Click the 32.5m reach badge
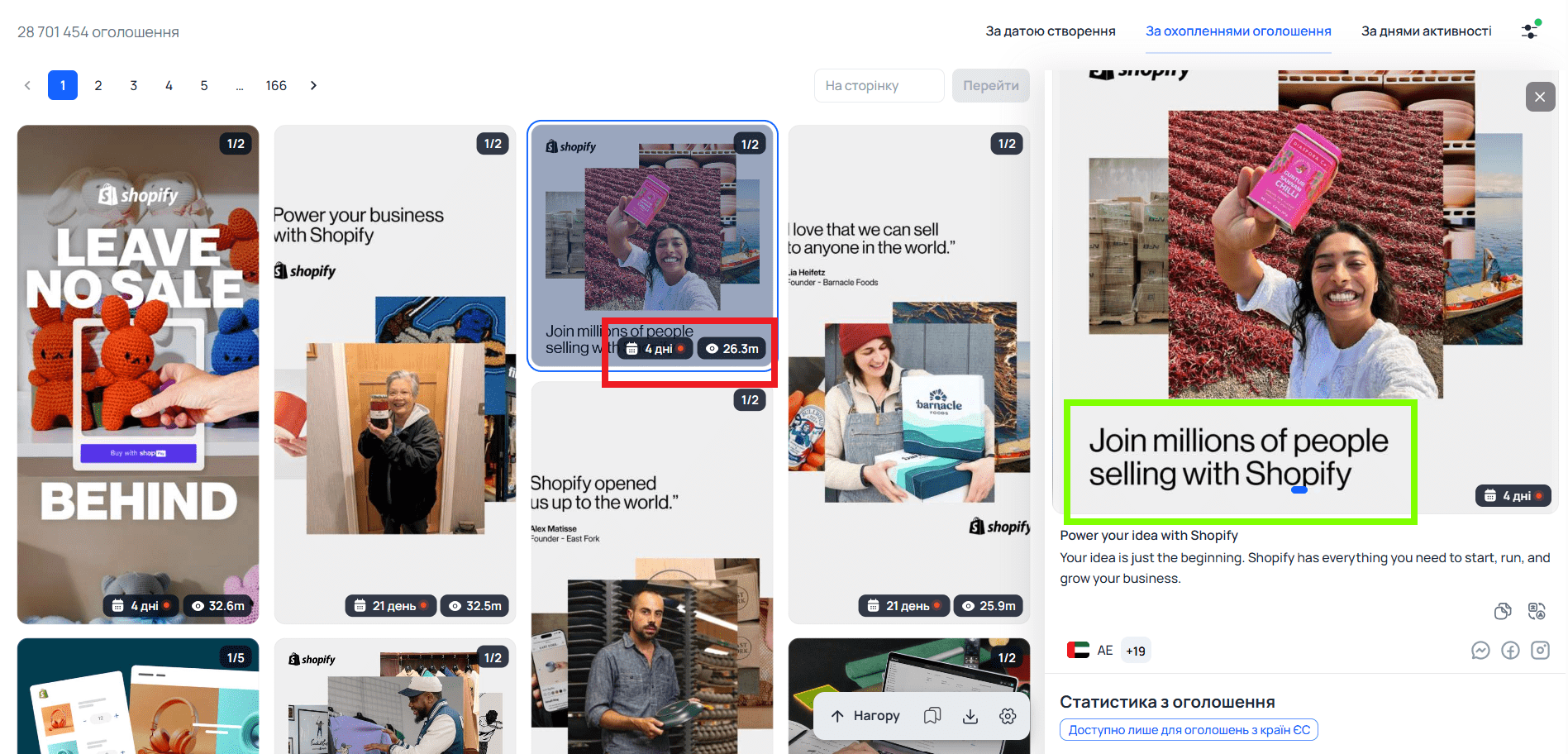Screen dimensions: 1568x754 476,606
